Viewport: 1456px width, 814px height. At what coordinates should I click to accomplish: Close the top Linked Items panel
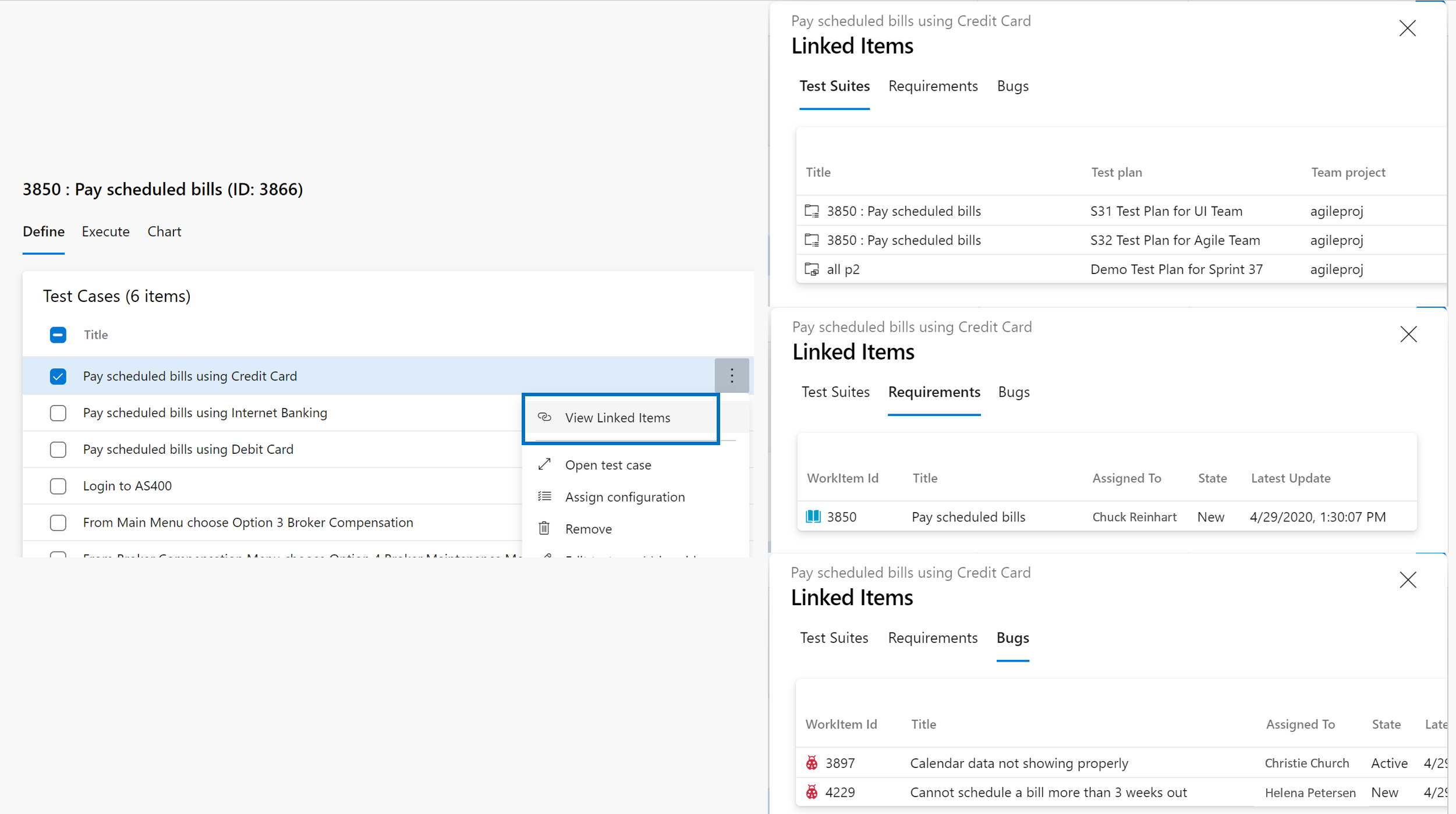coord(1407,27)
